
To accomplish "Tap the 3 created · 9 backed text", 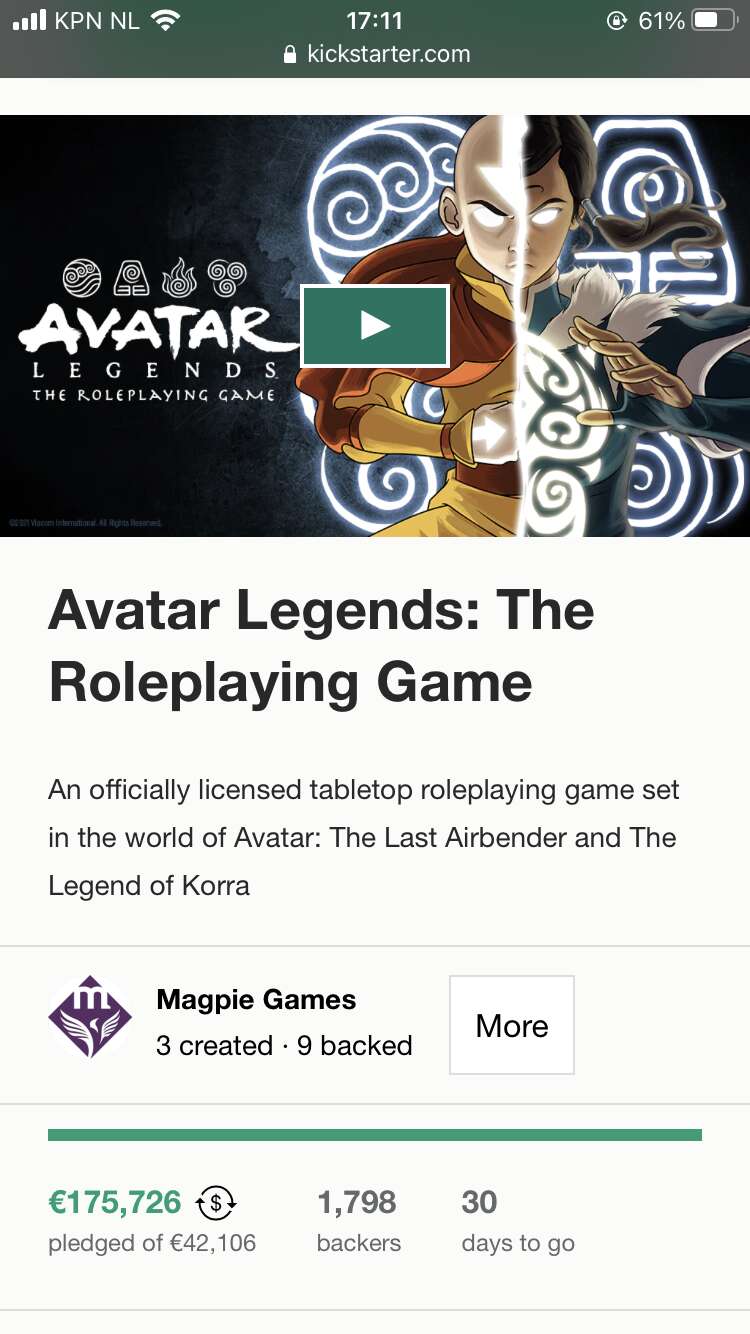I will 284,1045.
